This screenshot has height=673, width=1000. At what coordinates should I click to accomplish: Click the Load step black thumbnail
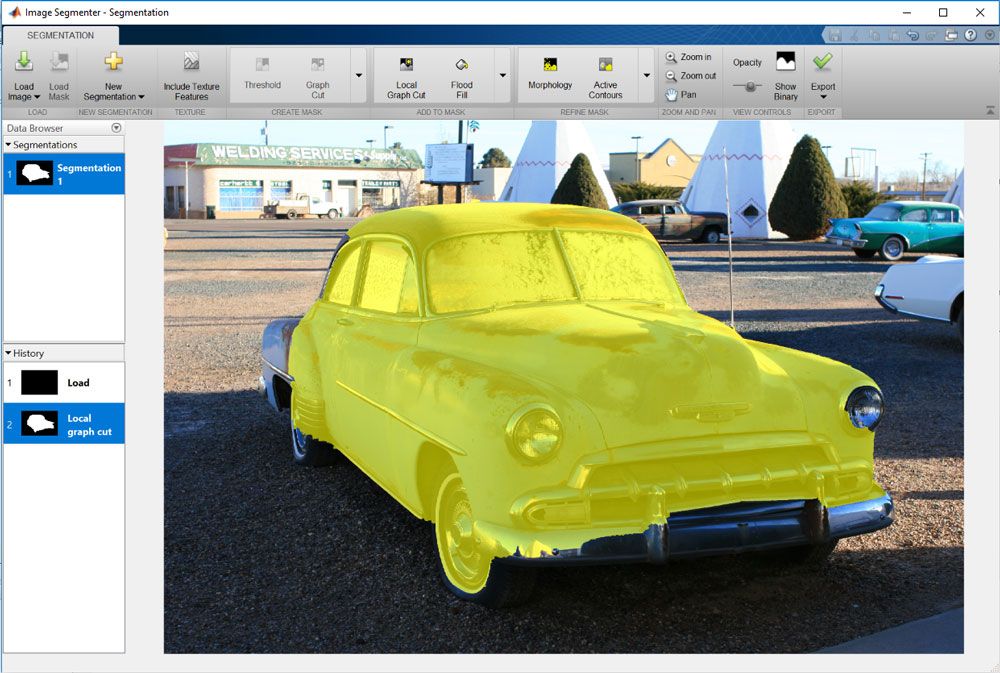[x=40, y=383]
